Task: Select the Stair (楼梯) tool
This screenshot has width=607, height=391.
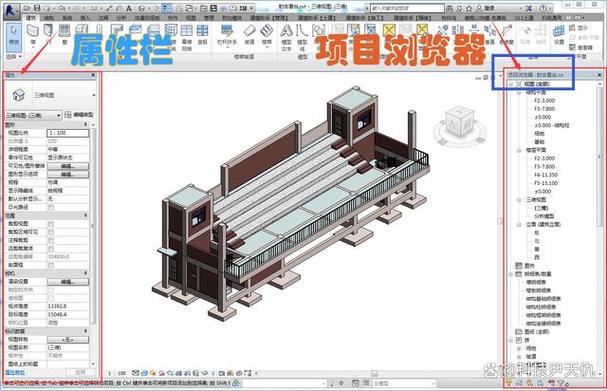Action: pos(266,35)
